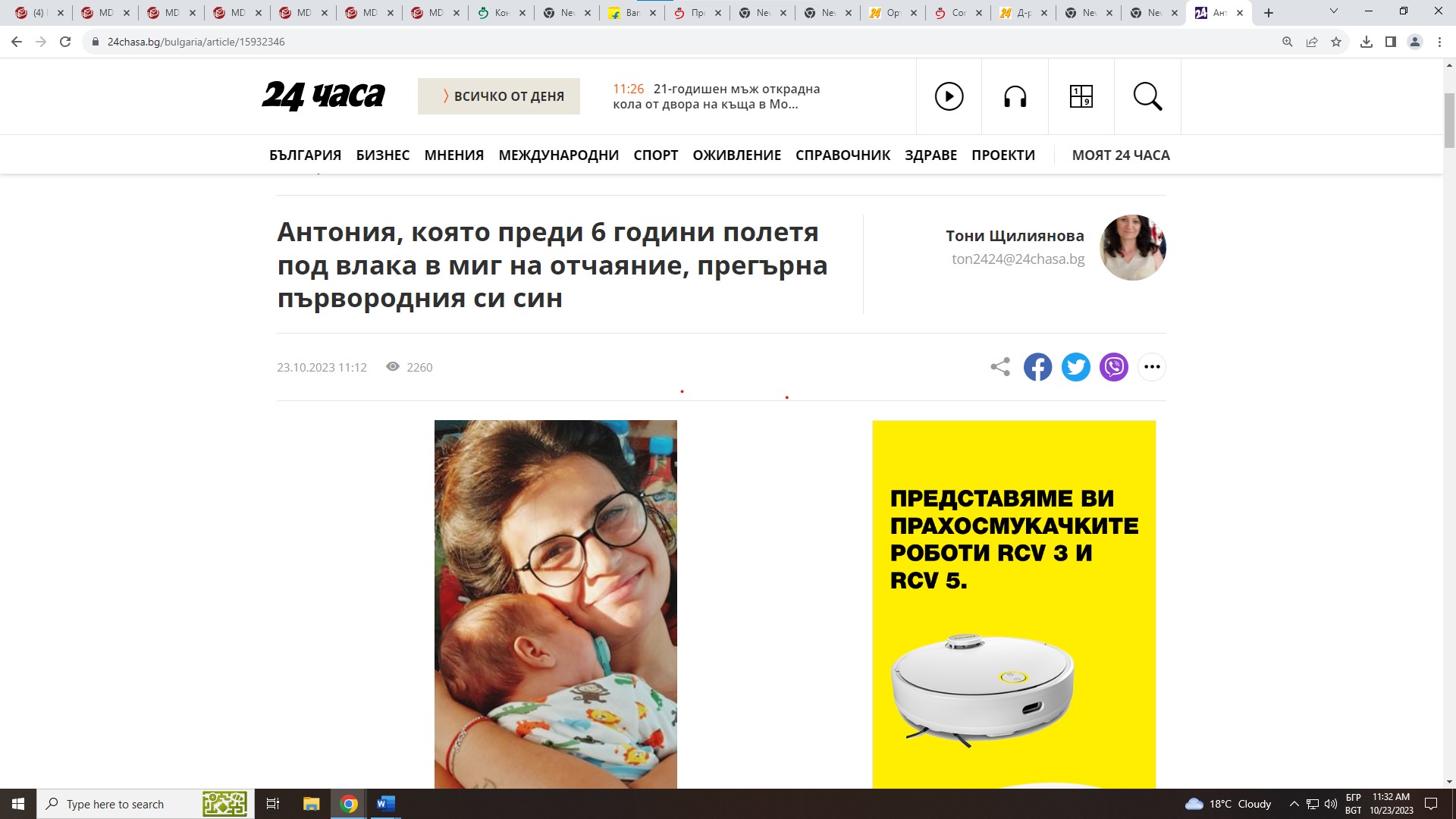Open Chrome three-dot menu

pyautogui.click(x=1439, y=42)
